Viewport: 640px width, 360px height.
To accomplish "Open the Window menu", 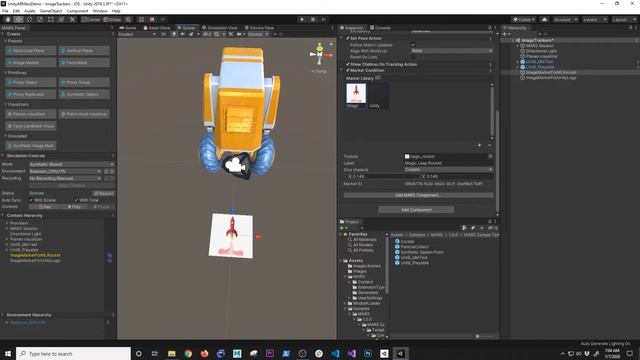I will click(100, 11).
